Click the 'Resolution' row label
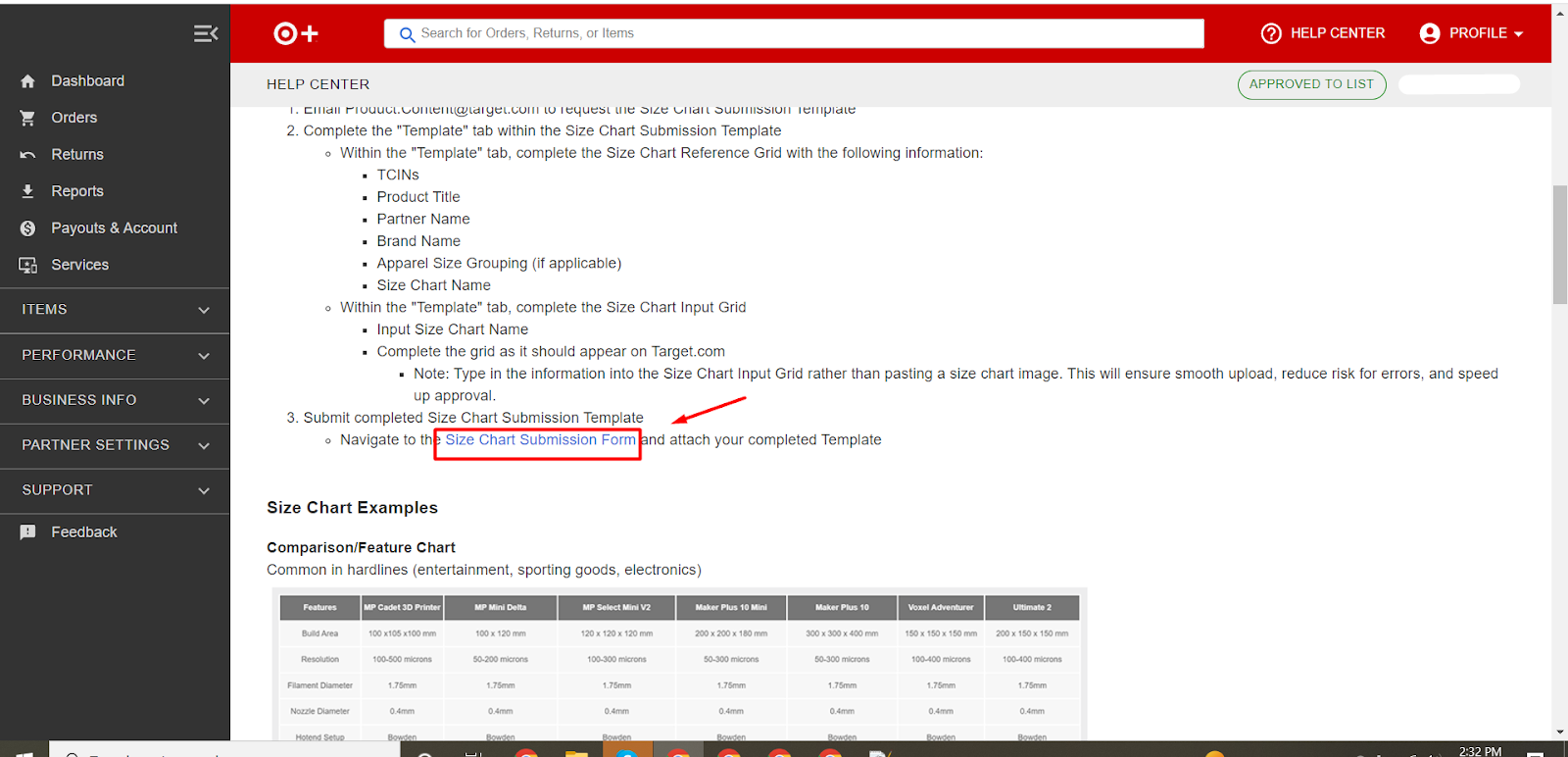Image resolution: width=1568 pixels, height=757 pixels. coord(319,660)
